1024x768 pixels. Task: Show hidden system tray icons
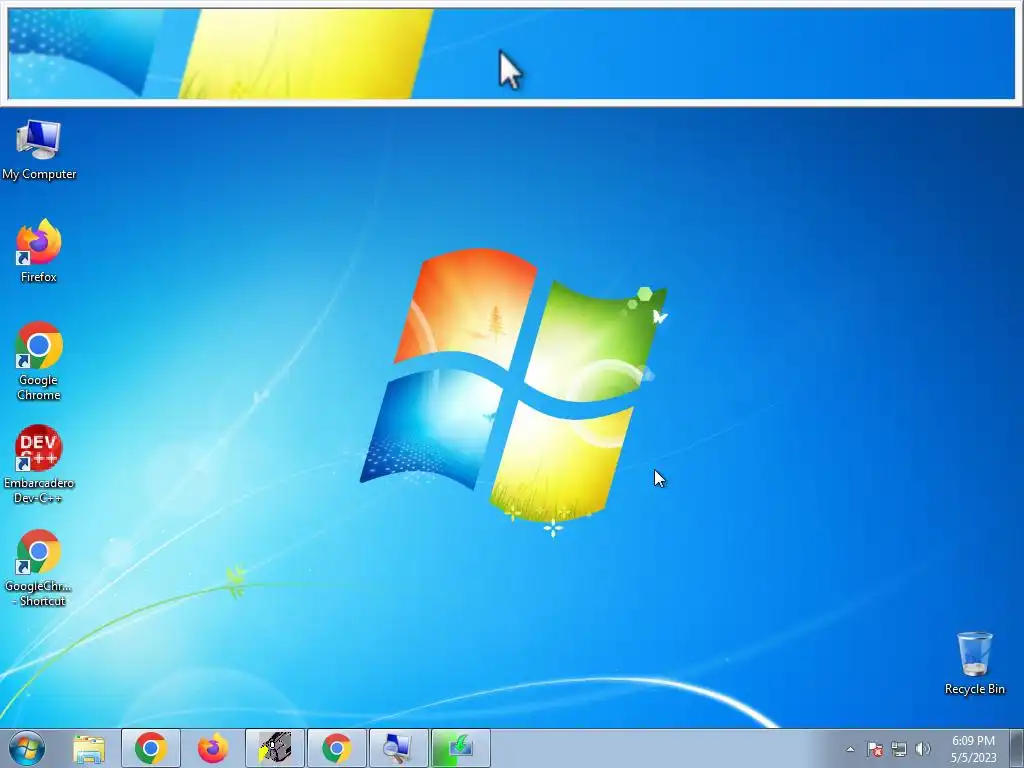[850, 749]
